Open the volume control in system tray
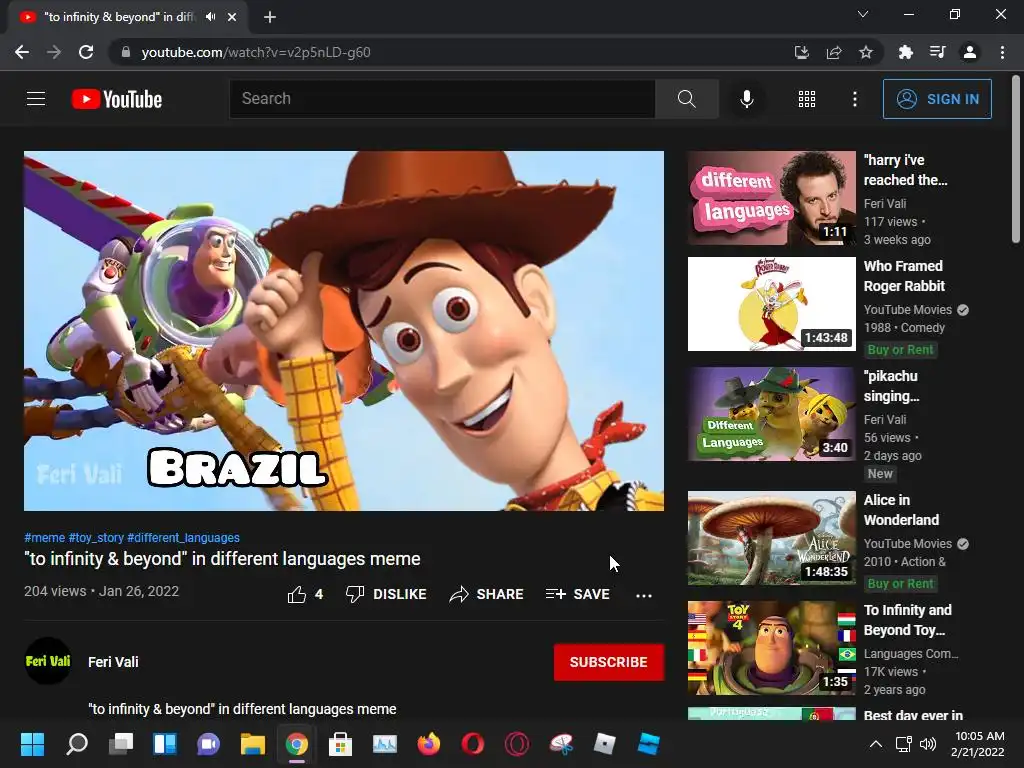 coord(927,744)
